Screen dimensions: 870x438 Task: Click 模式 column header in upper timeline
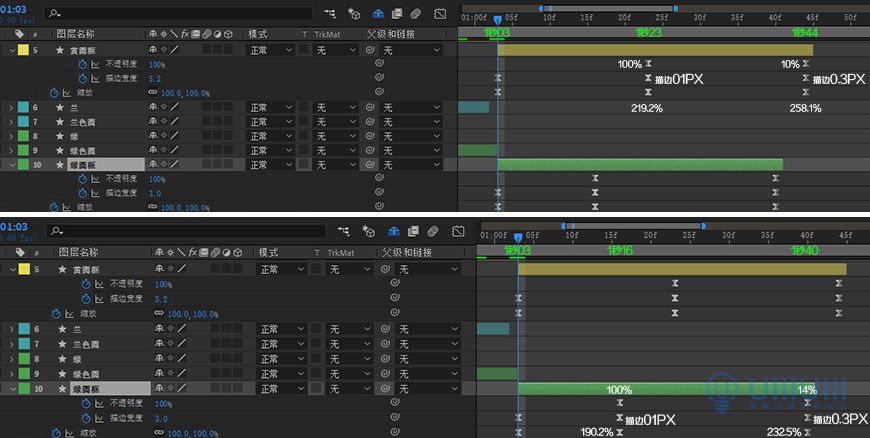click(x=257, y=34)
